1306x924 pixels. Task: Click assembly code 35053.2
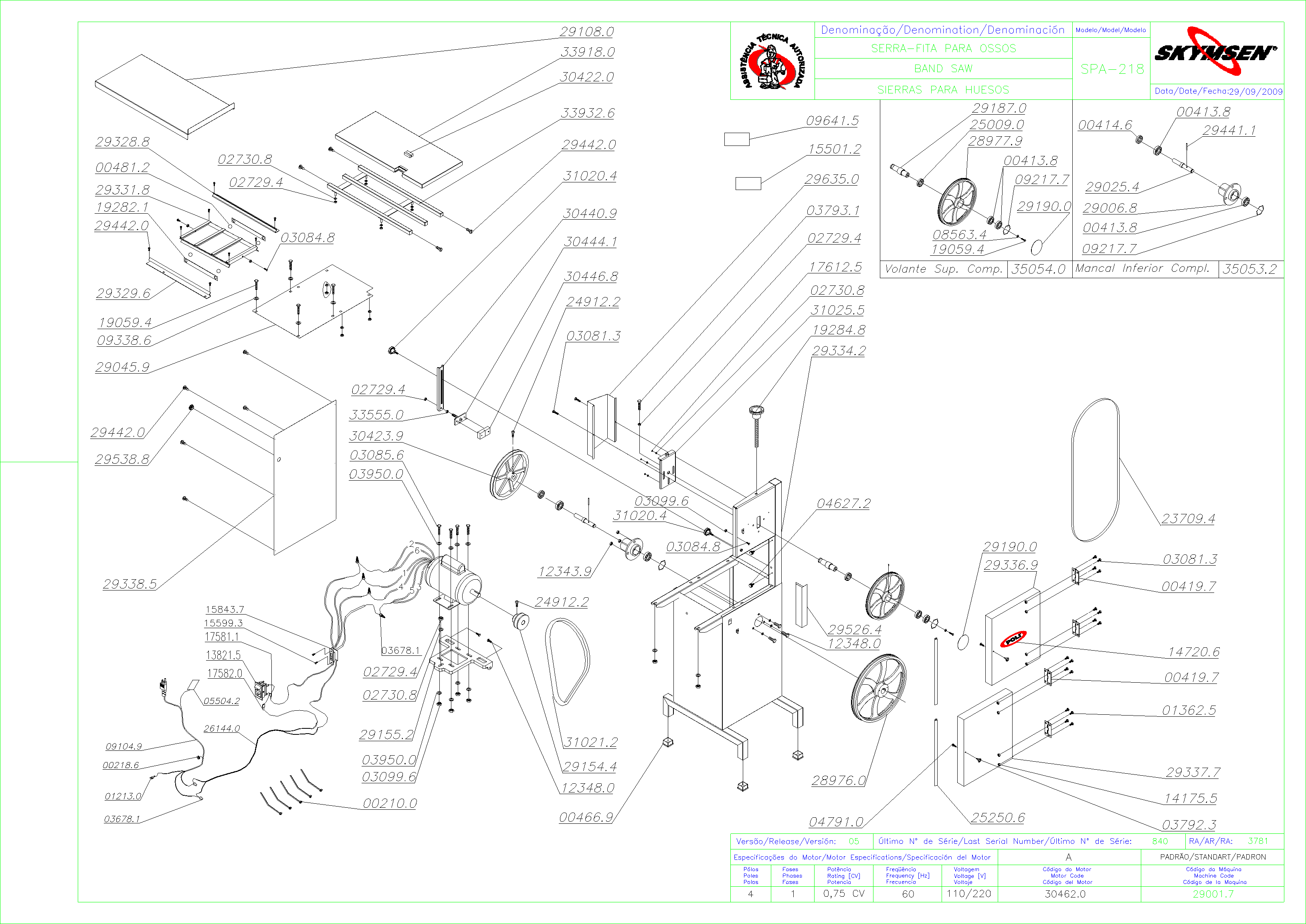[x=1249, y=269]
